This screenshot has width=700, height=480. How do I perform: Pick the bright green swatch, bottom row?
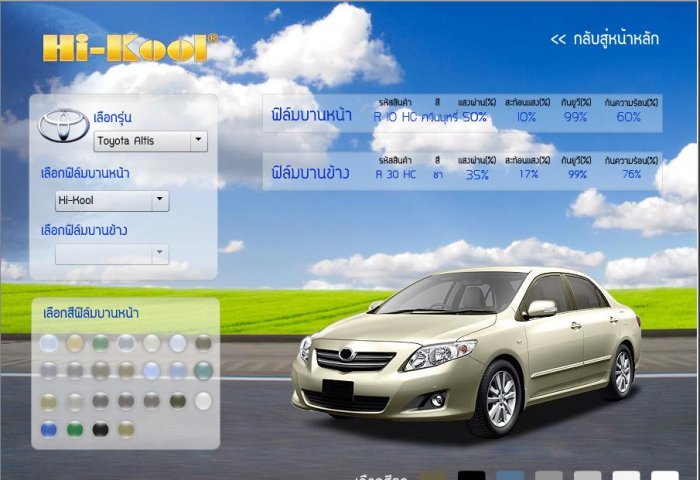coord(75,430)
